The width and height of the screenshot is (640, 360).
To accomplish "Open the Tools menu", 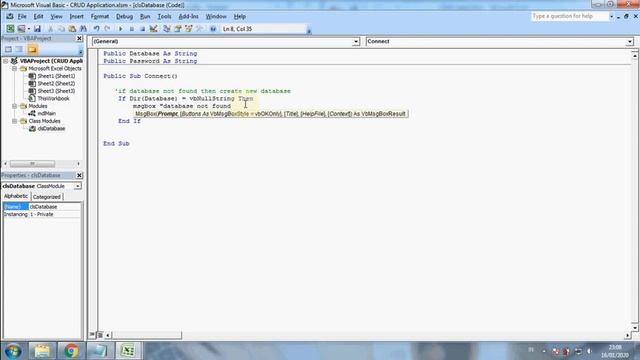I will (x=164, y=16).
